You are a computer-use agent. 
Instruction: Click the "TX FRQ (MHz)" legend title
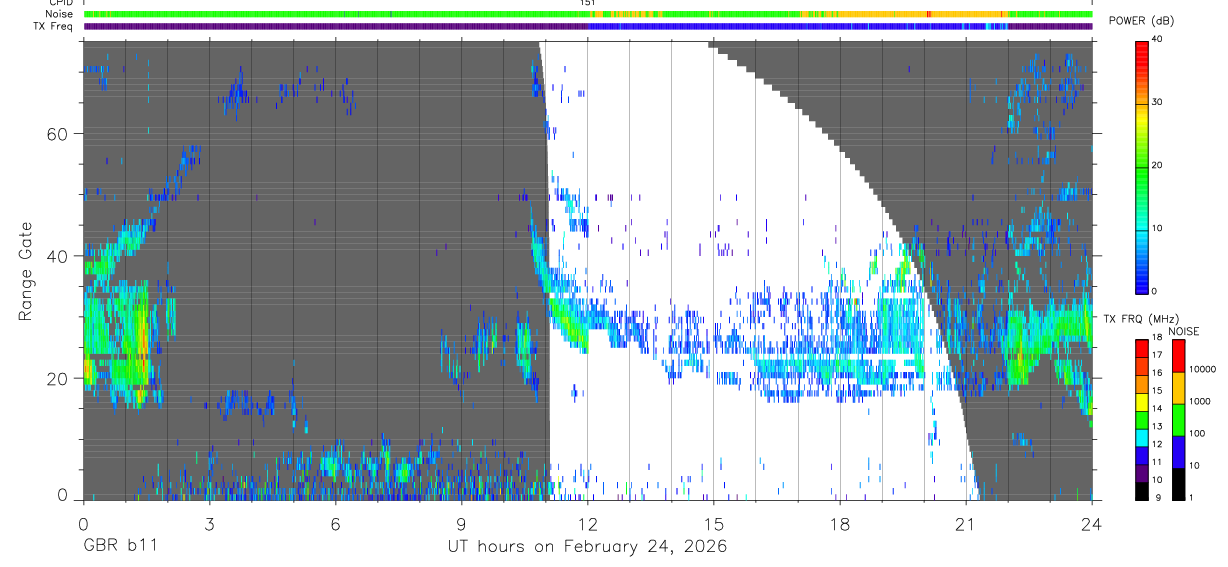pos(1140,318)
